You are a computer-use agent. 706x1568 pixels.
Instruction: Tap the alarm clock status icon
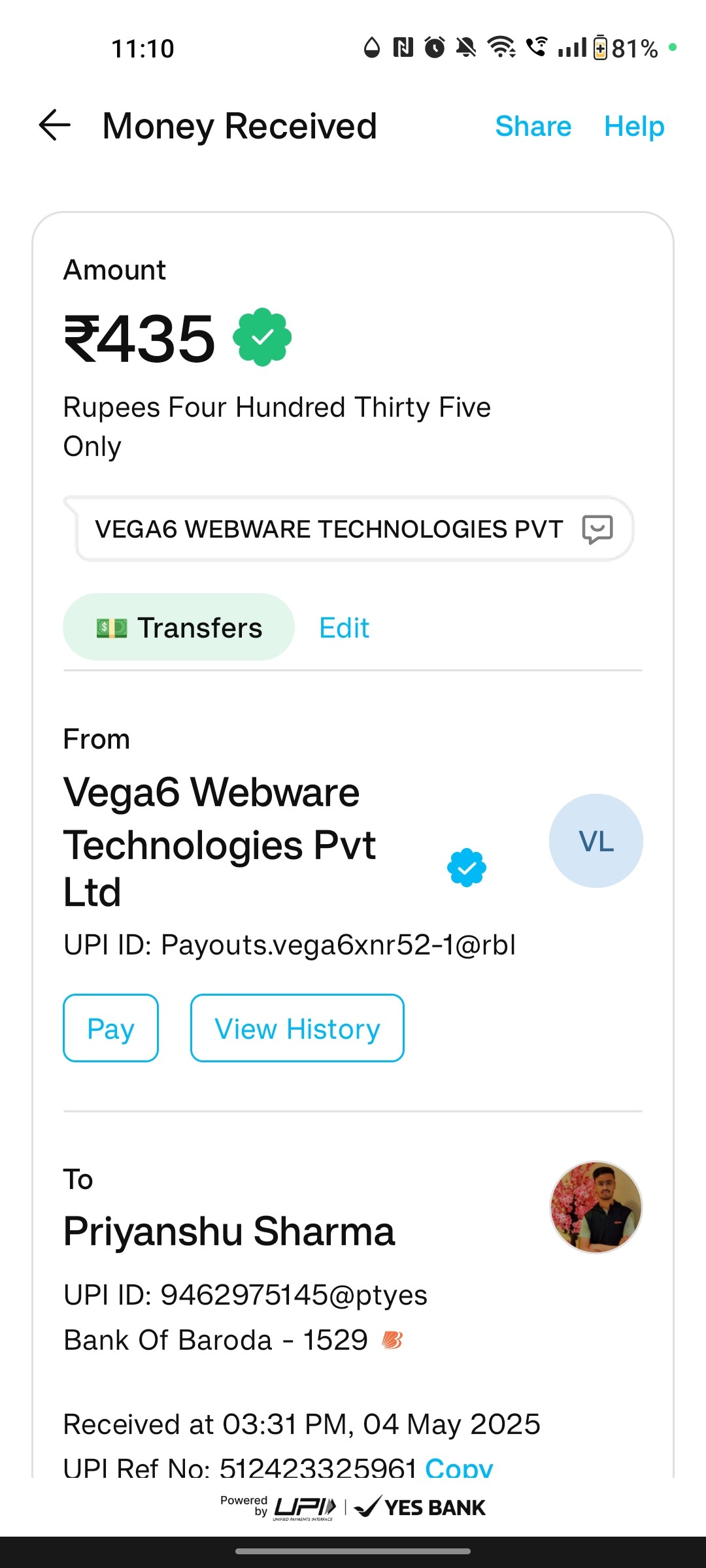click(x=435, y=47)
